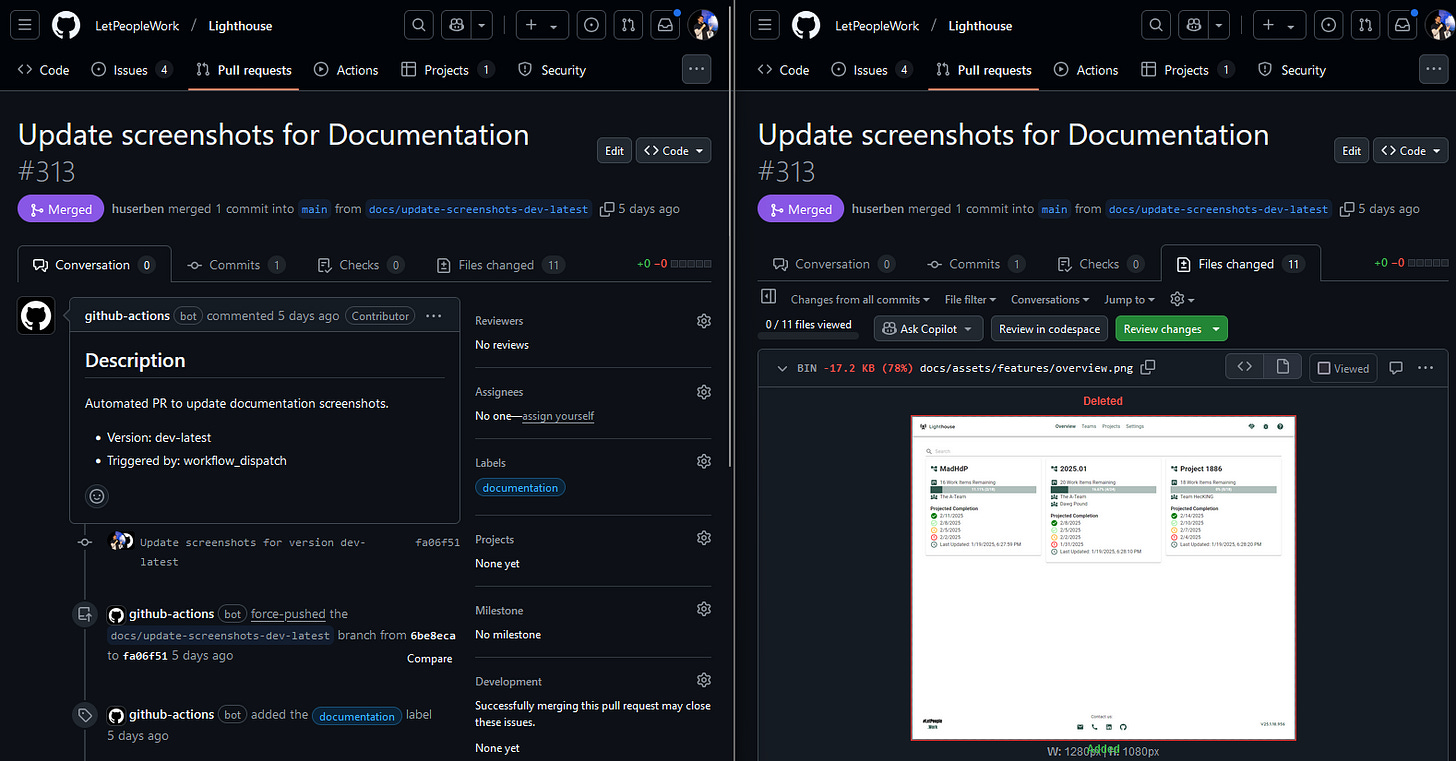The height and width of the screenshot is (761, 1456).
Task: Open the create new plus dropdown, left window
Action: coord(543,25)
